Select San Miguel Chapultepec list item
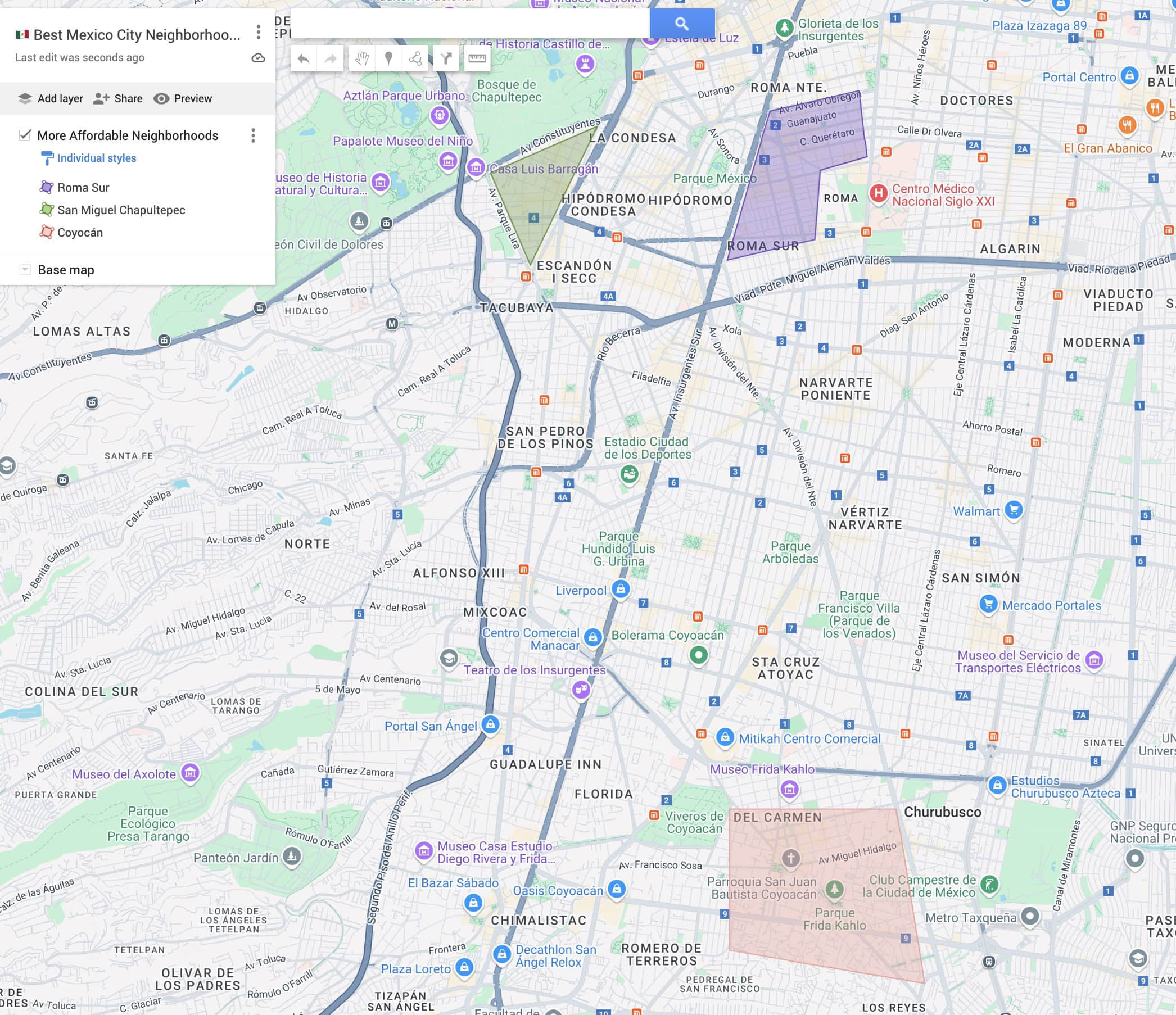Image resolution: width=1176 pixels, height=1015 pixels. [x=121, y=210]
